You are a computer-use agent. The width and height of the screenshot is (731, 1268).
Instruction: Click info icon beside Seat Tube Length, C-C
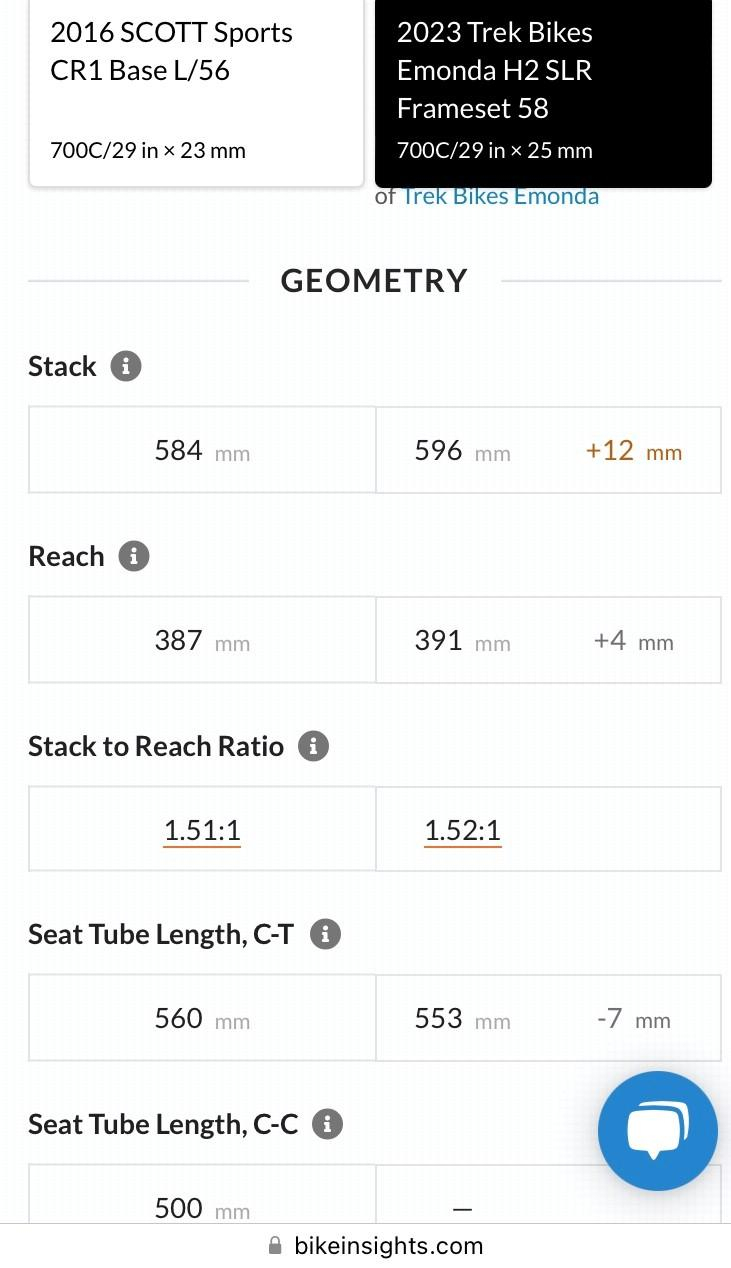(x=327, y=1124)
